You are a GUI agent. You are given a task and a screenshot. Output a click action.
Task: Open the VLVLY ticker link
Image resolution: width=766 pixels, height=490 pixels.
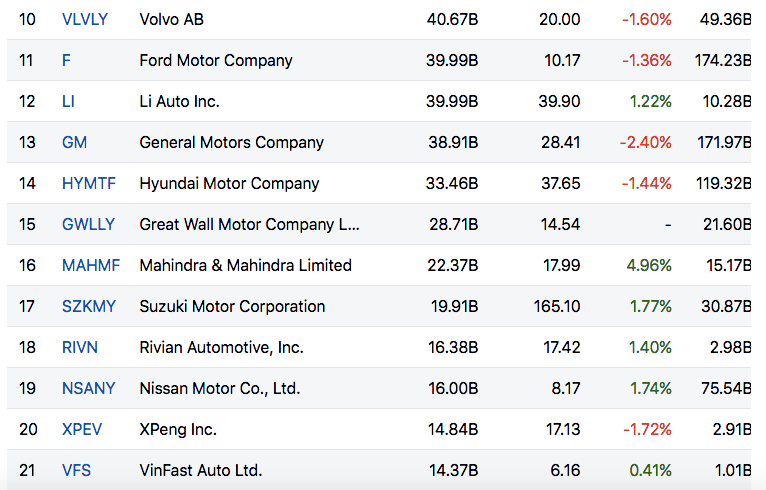coord(84,19)
